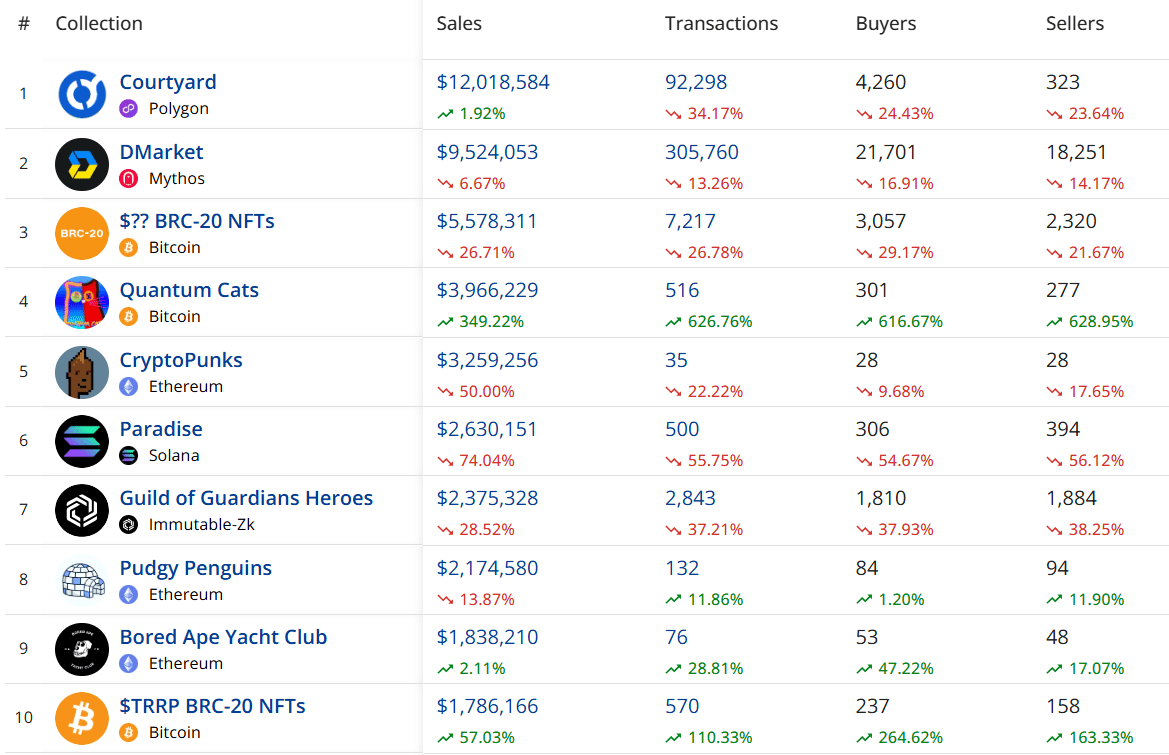
Task: Open the Quantum Cats collection artwork
Action: point(82,303)
